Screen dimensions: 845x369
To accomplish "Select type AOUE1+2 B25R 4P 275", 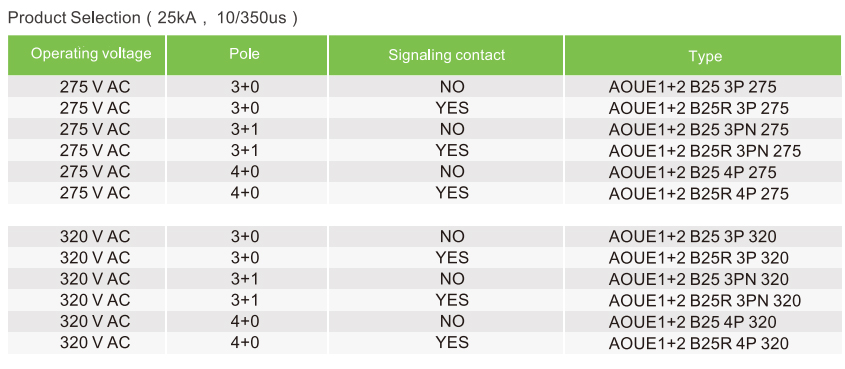I will coord(698,193).
